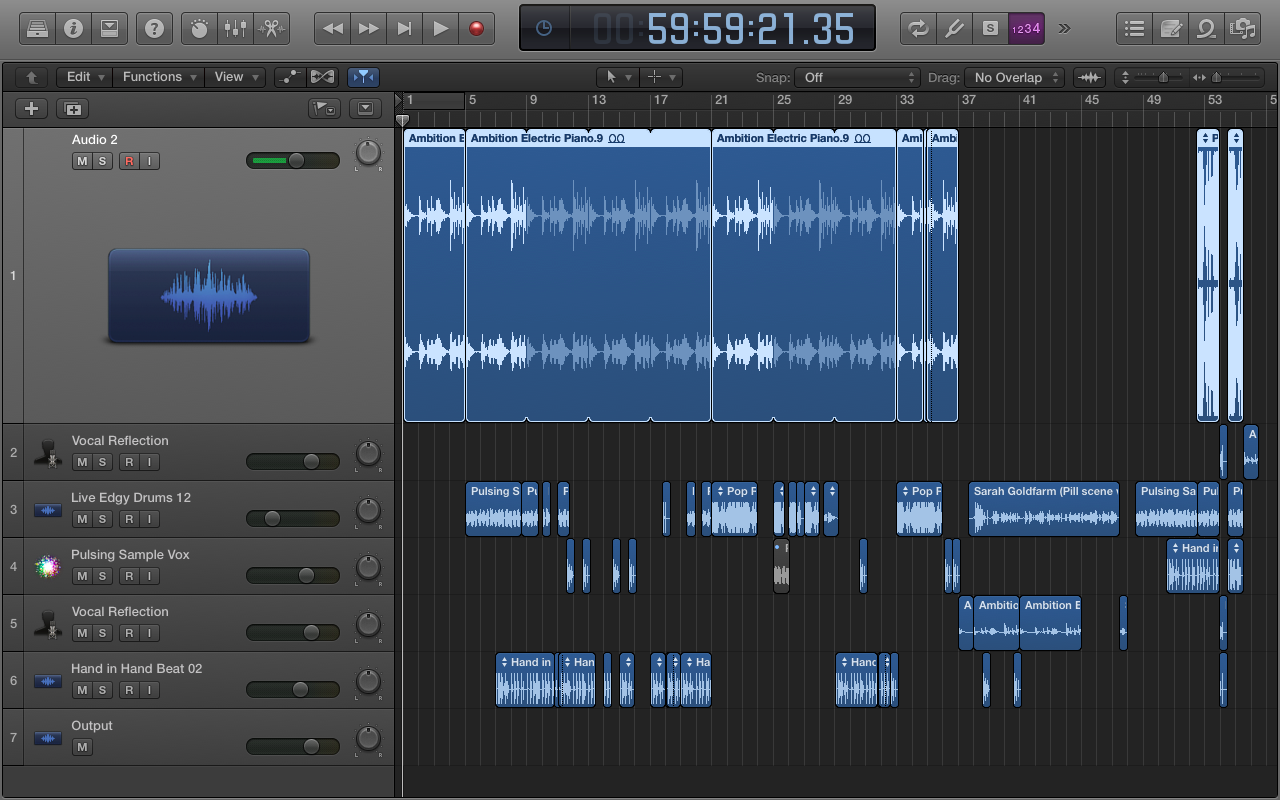Viewport: 1280px width, 800px height.
Task: Click the Audio 2 volume slider
Action: point(293,161)
